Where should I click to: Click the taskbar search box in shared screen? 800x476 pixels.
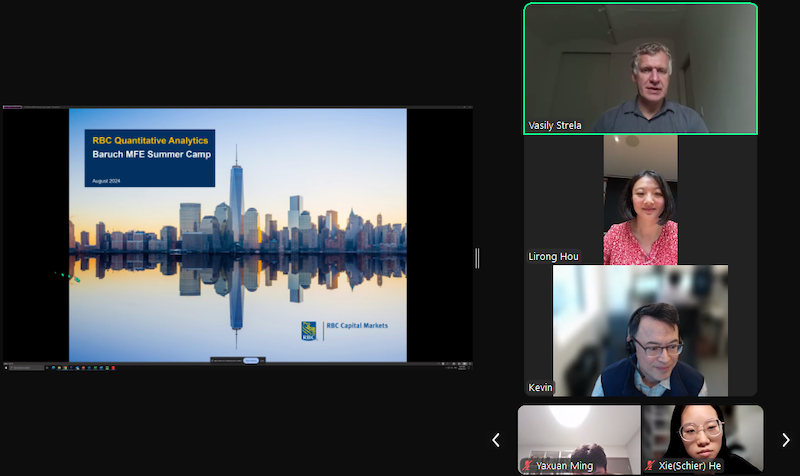tap(27, 367)
